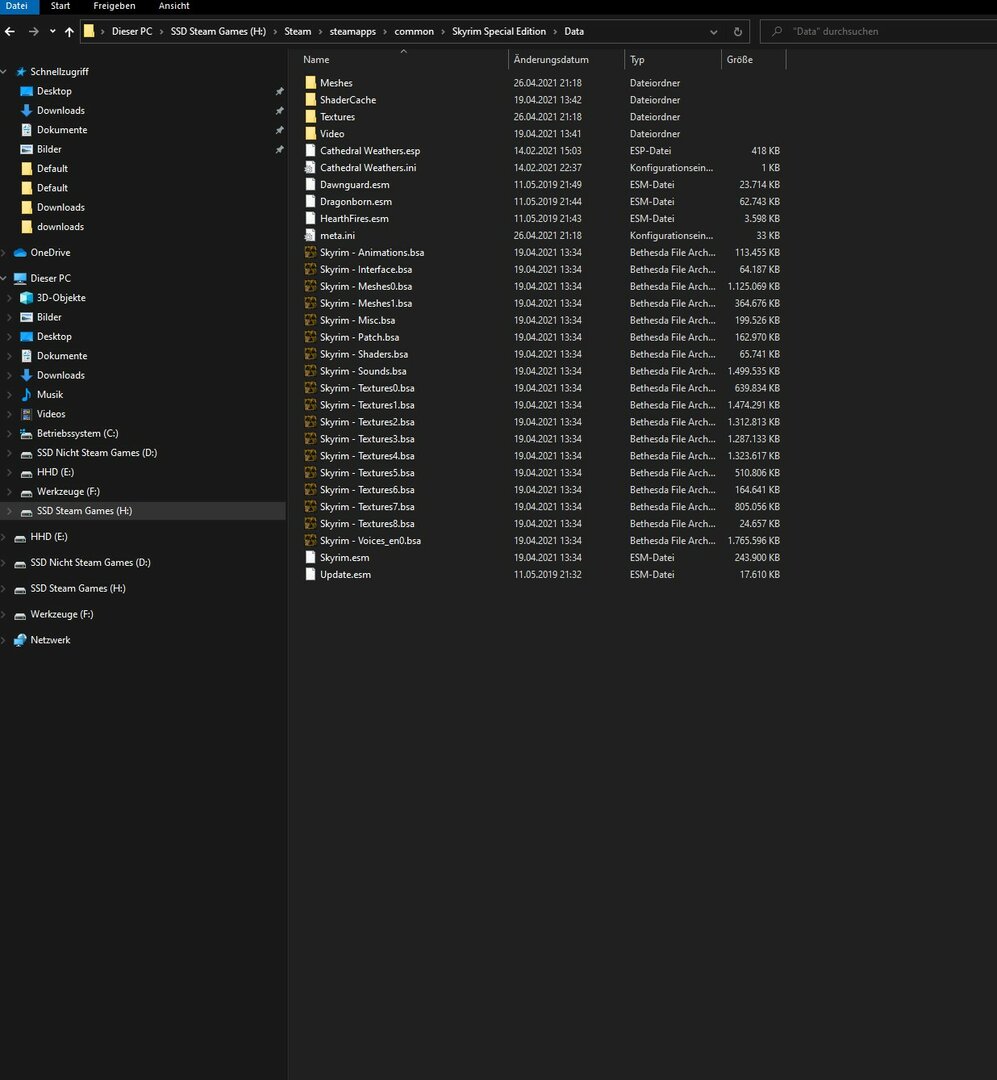The height and width of the screenshot is (1080, 997).
Task: Select the Skyrim - Misc.bsa file name
Action: (358, 321)
